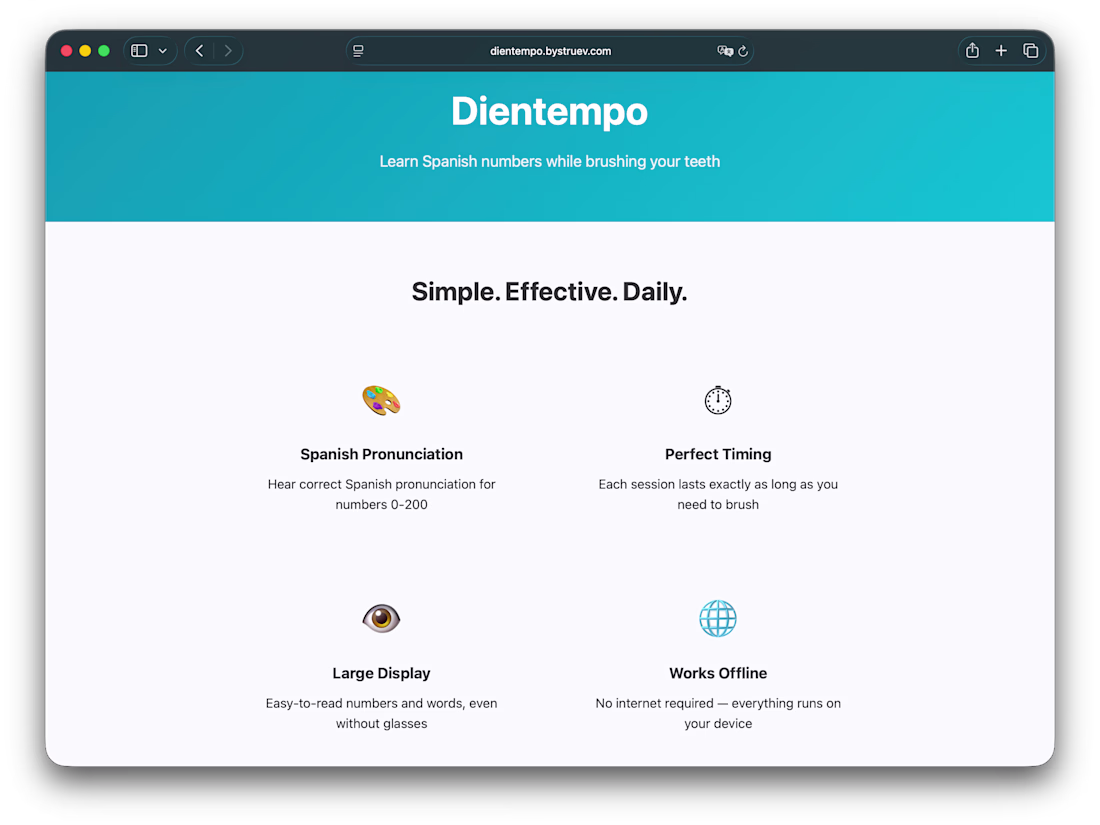
Task: Click the 'Hear correct Spanish pronunciation' description
Action: (x=381, y=494)
